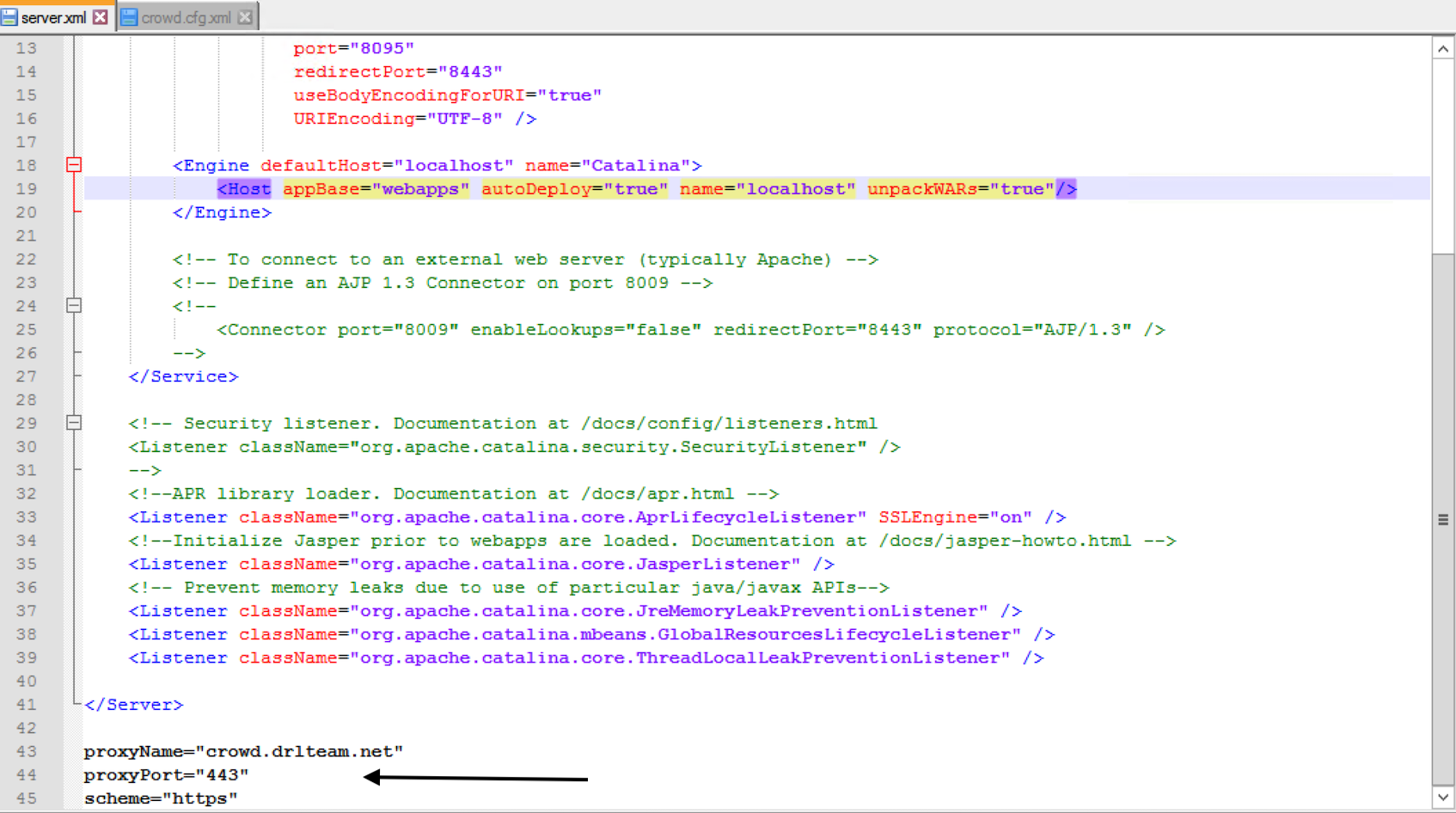Click the proxyPort="443" text
Viewport: 1456px width, 813px height.
point(166,775)
